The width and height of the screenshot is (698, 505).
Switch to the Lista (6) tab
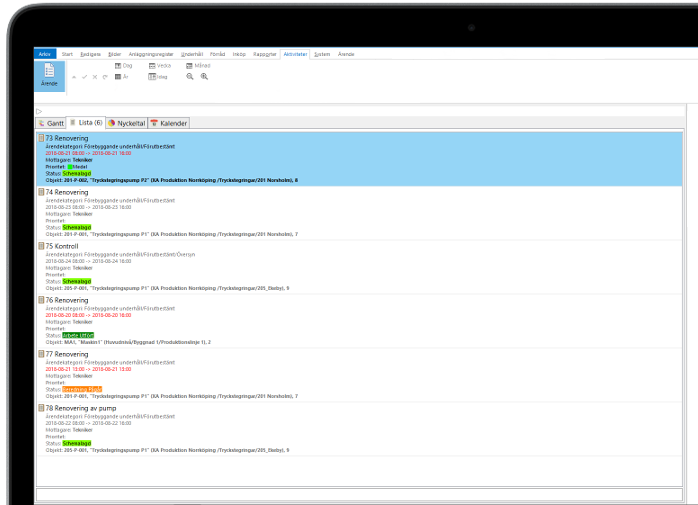click(x=86, y=122)
